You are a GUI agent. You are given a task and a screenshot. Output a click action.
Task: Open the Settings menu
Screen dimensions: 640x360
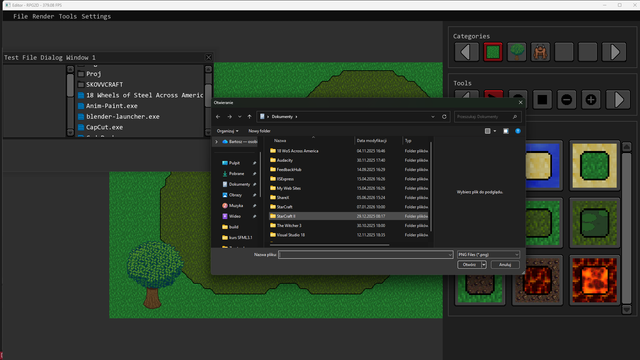click(x=96, y=16)
